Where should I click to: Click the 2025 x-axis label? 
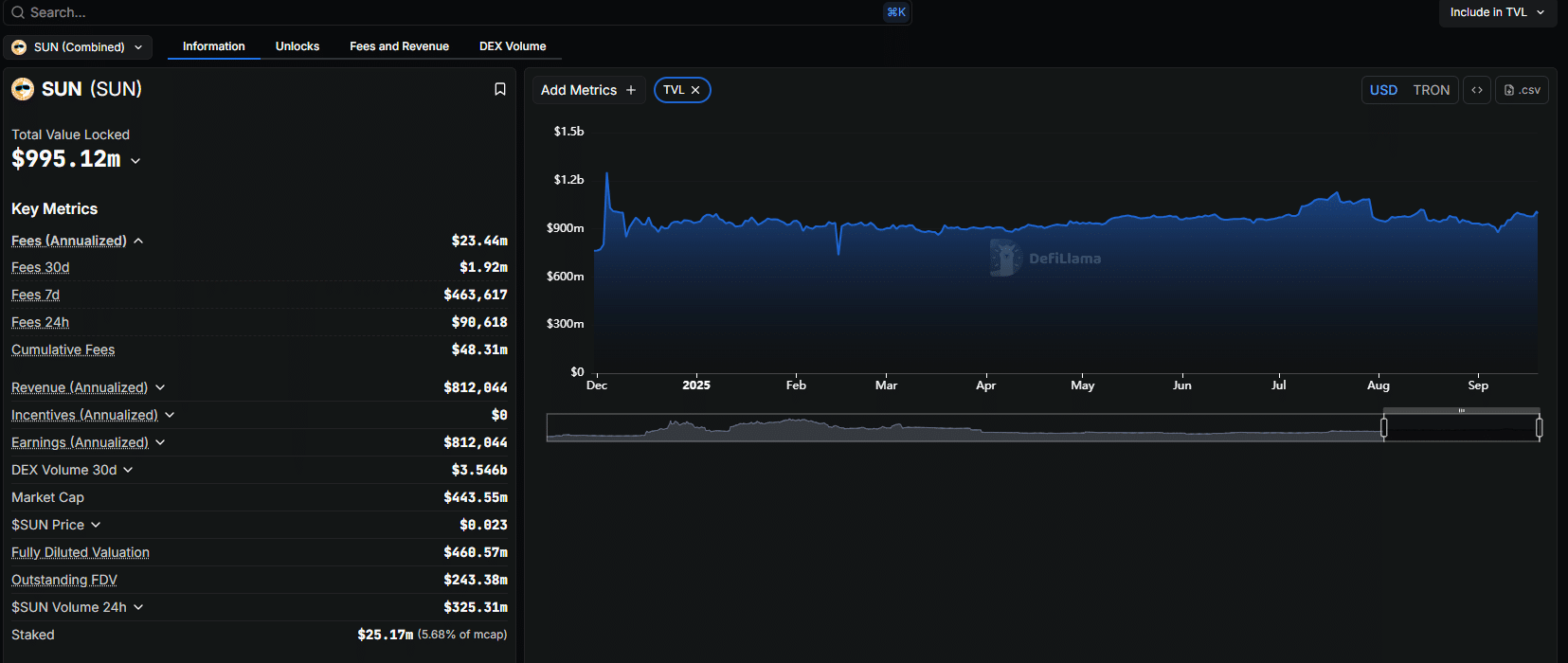(x=696, y=385)
